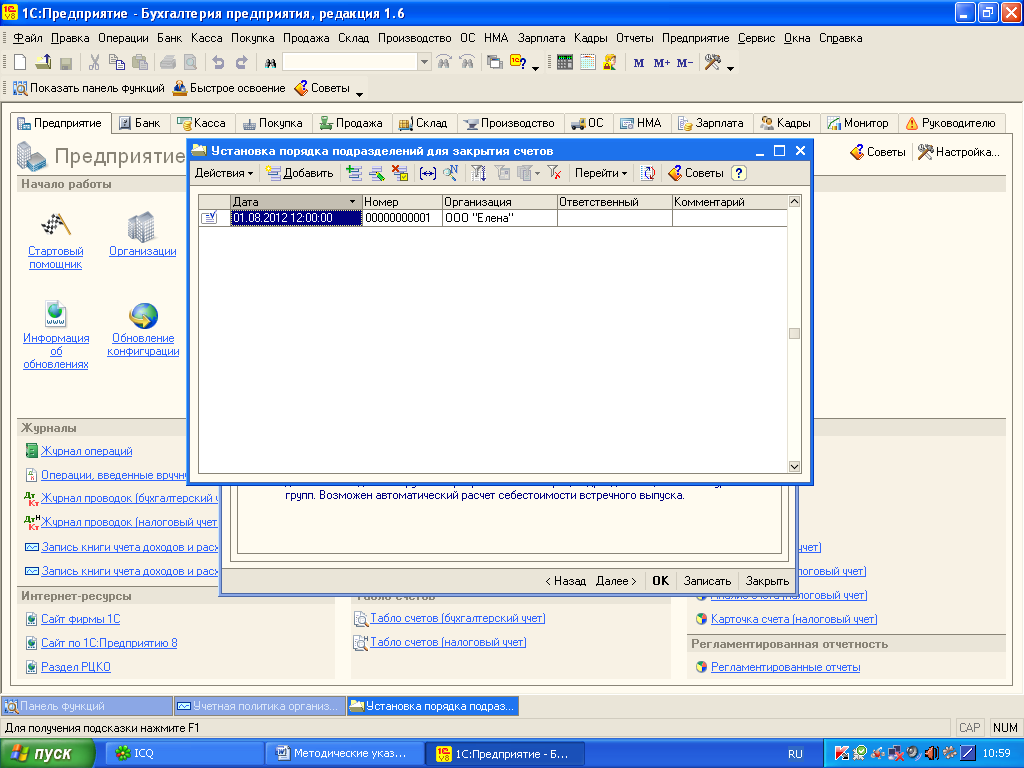Click the scroll down arrow of the dialog list
Image resolution: width=1024 pixels, height=768 pixels.
point(794,466)
